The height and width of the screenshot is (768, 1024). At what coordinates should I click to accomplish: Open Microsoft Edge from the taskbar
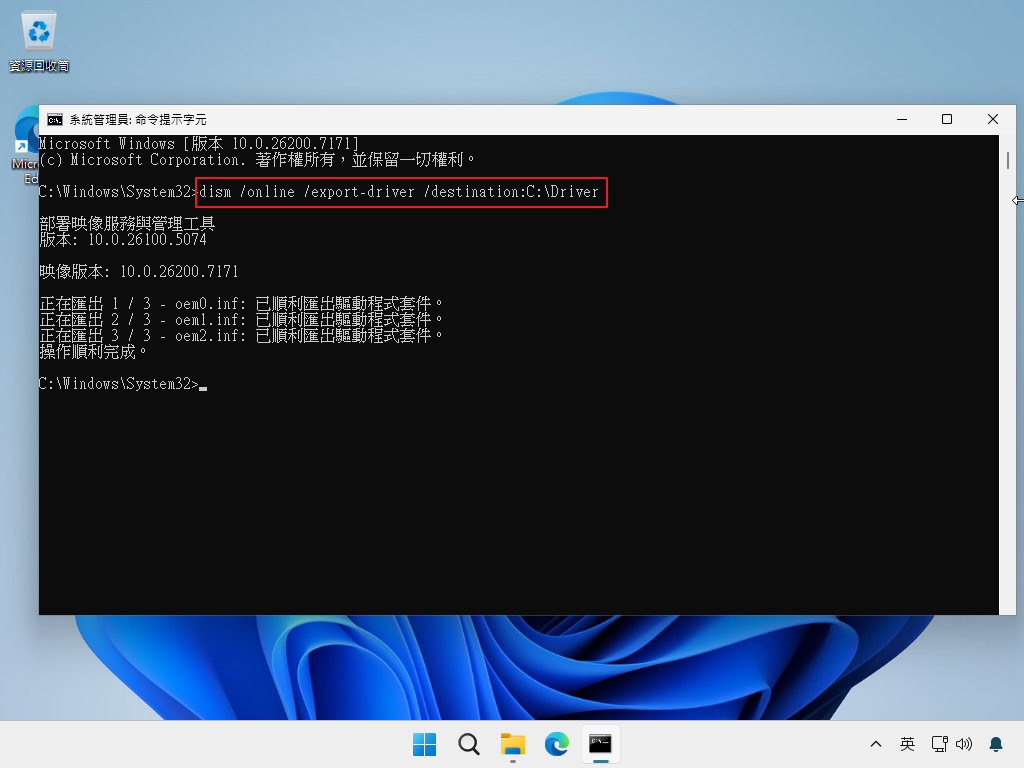pyautogui.click(x=556, y=744)
